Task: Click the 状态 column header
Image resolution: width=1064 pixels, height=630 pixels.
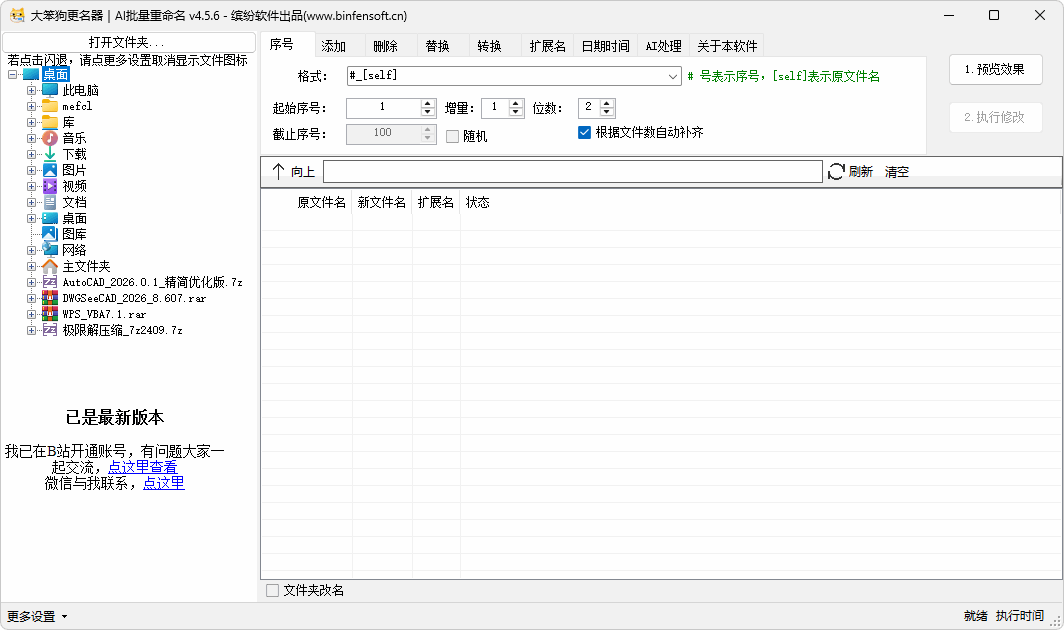Action: coord(477,202)
